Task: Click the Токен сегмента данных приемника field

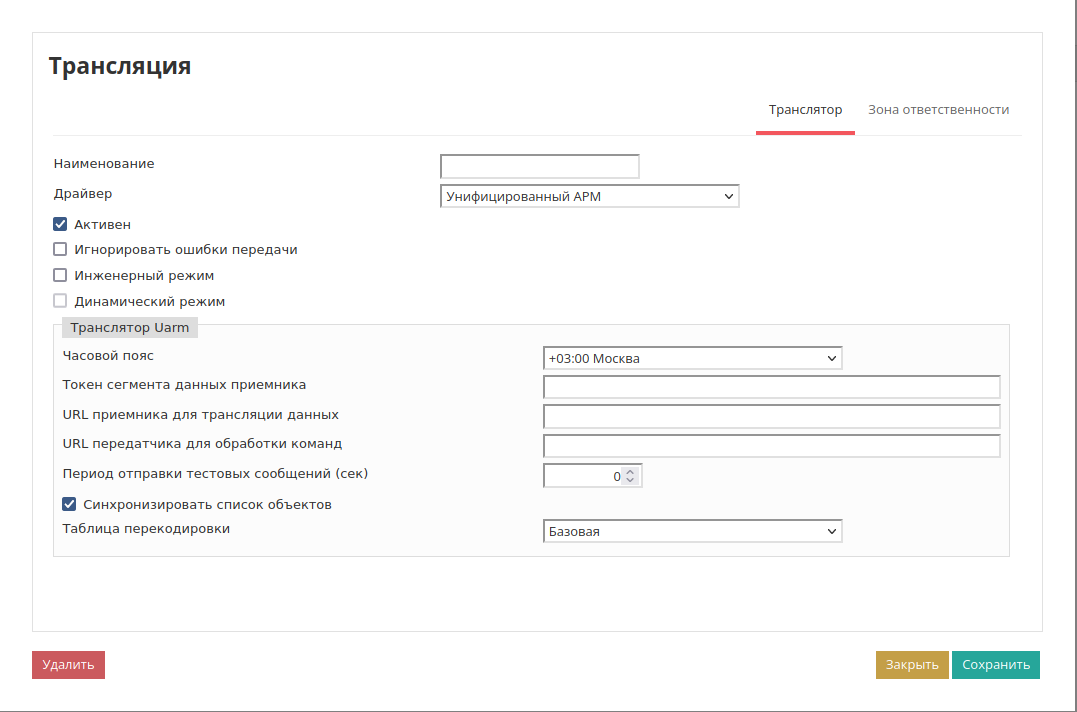Action: click(771, 387)
